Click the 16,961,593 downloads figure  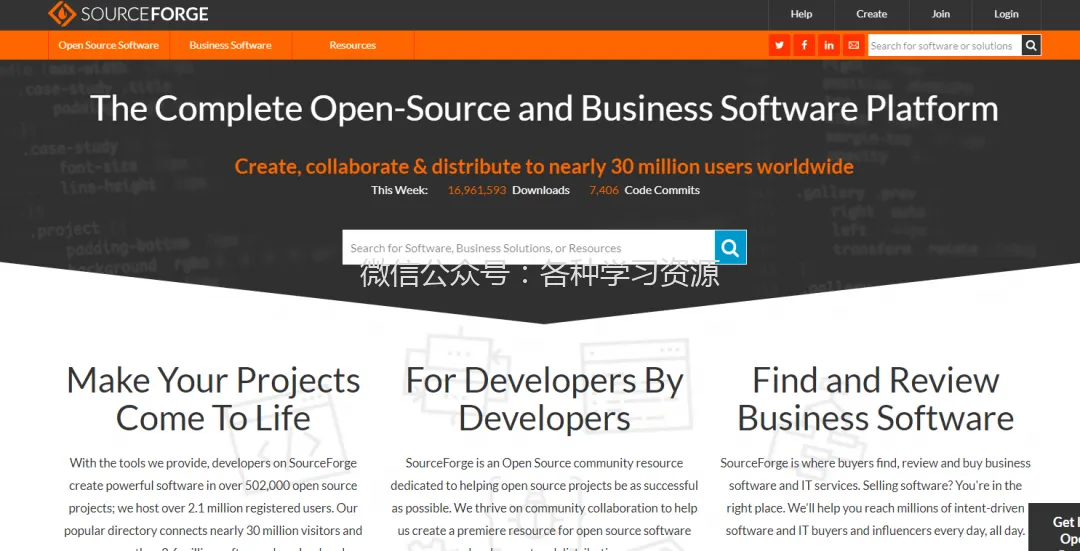click(477, 190)
